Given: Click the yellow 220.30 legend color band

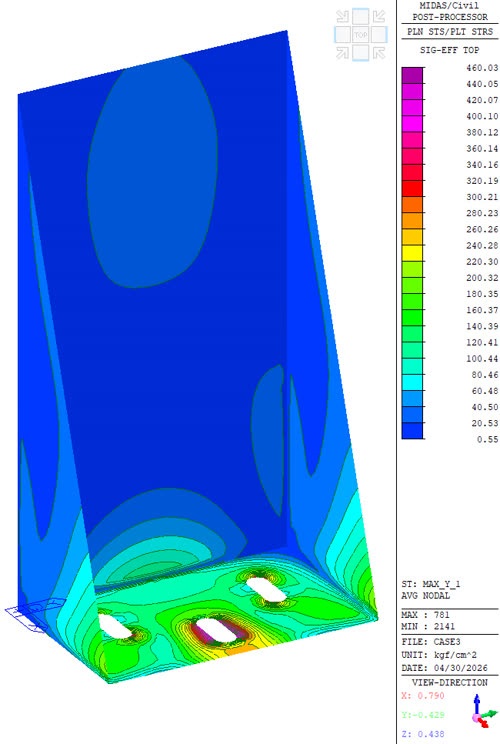Looking at the screenshot, I should pyautogui.click(x=412, y=253).
